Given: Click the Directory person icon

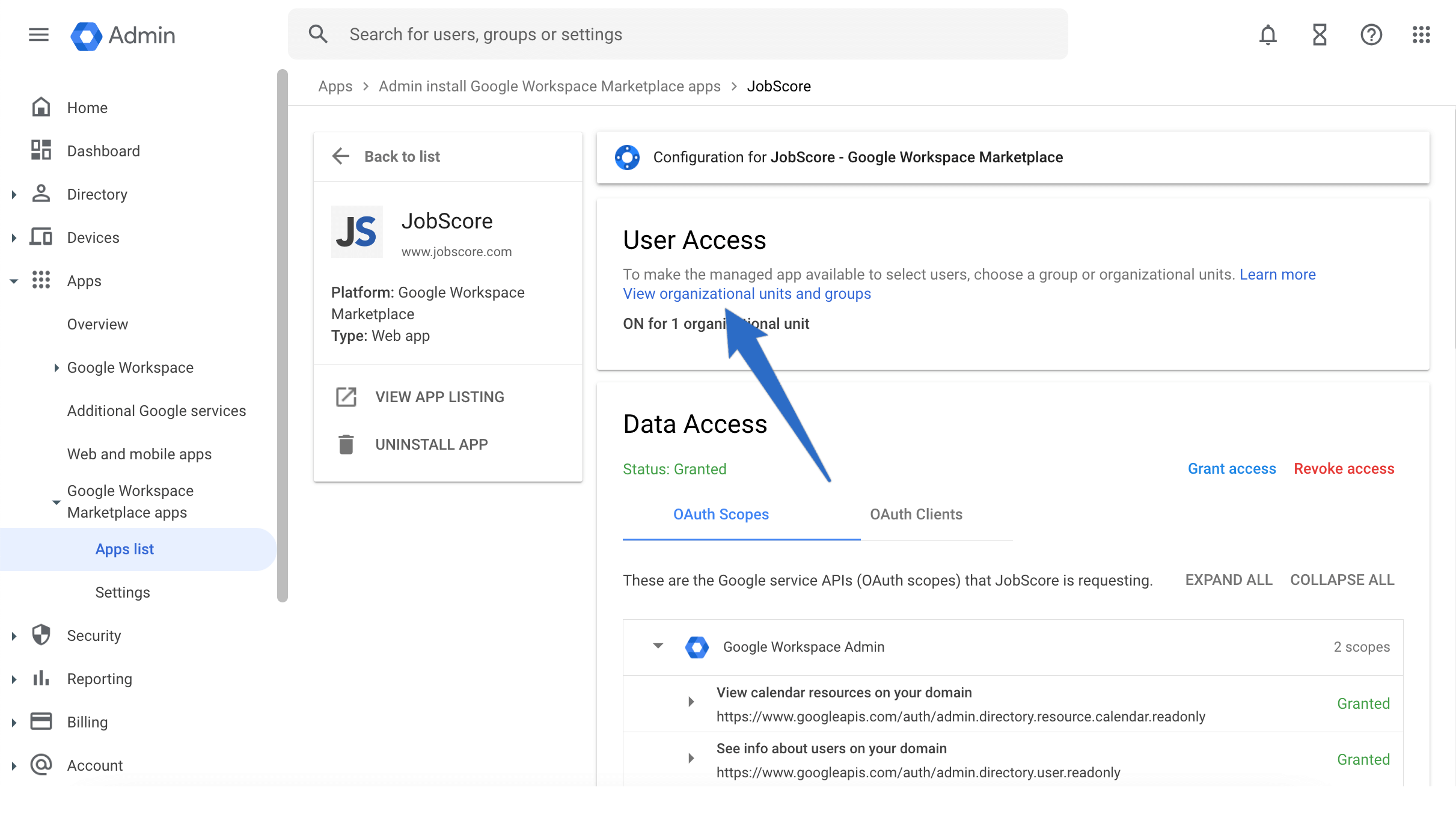Looking at the screenshot, I should pos(41,194).
